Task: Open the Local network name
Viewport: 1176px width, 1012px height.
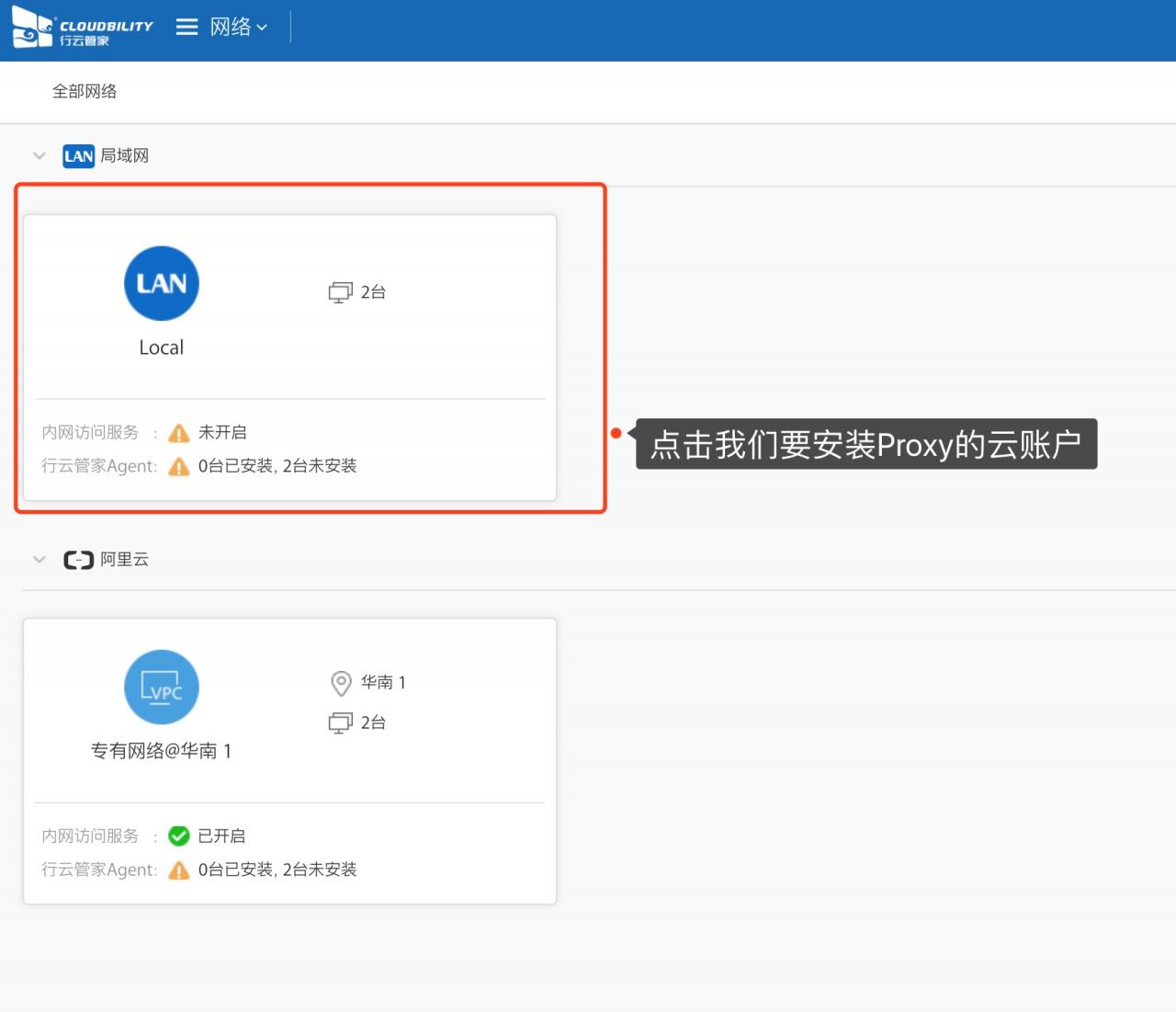Action: (x=162, y=347)
